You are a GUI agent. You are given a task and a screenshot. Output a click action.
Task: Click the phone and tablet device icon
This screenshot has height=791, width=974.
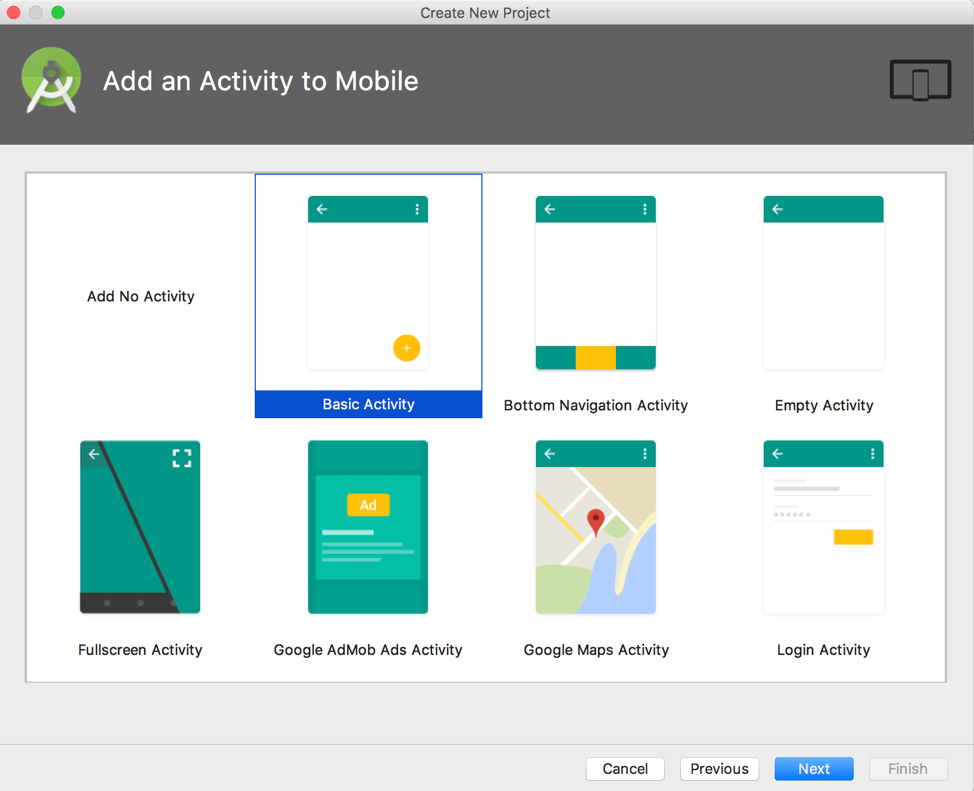click(920, 80)
